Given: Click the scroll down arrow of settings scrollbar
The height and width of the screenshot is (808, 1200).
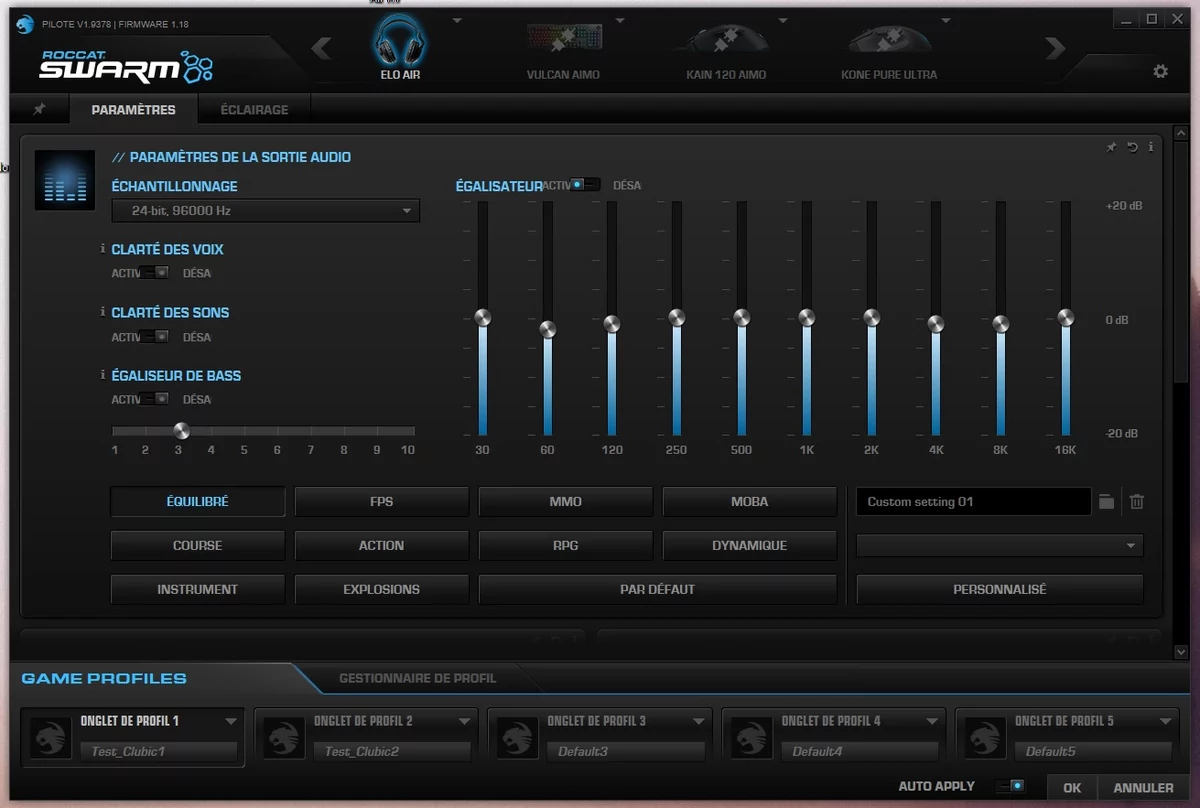Looking at the screenshot, I should 1180,652.
